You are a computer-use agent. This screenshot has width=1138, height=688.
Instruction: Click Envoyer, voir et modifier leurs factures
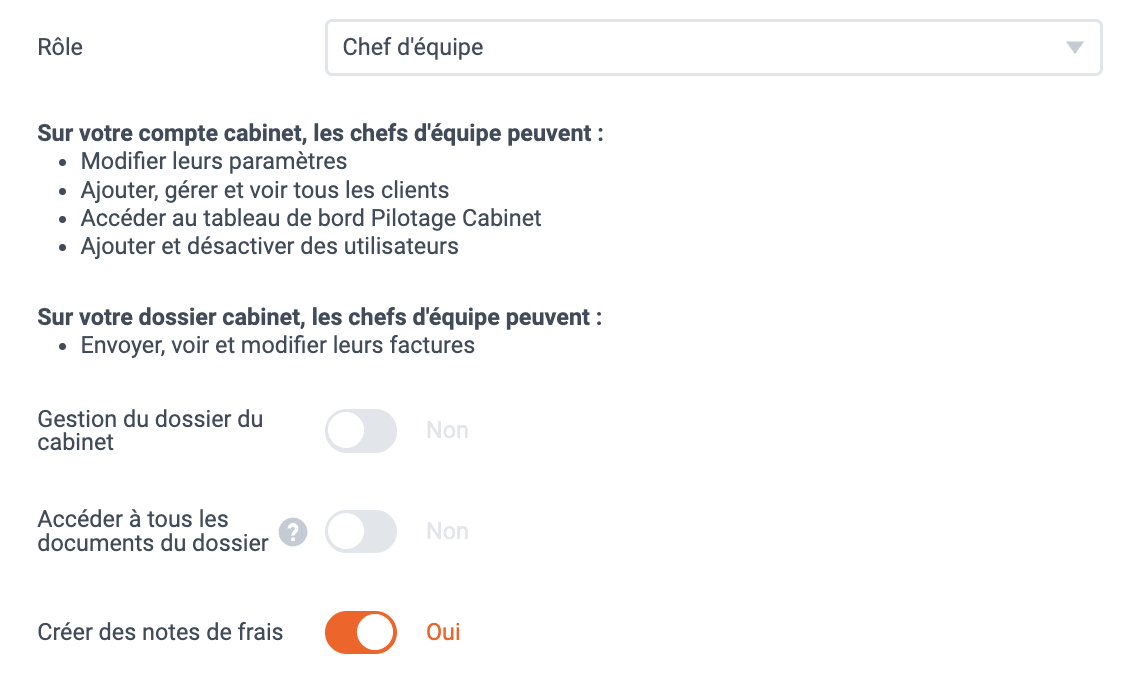click(x=278, y=345)
